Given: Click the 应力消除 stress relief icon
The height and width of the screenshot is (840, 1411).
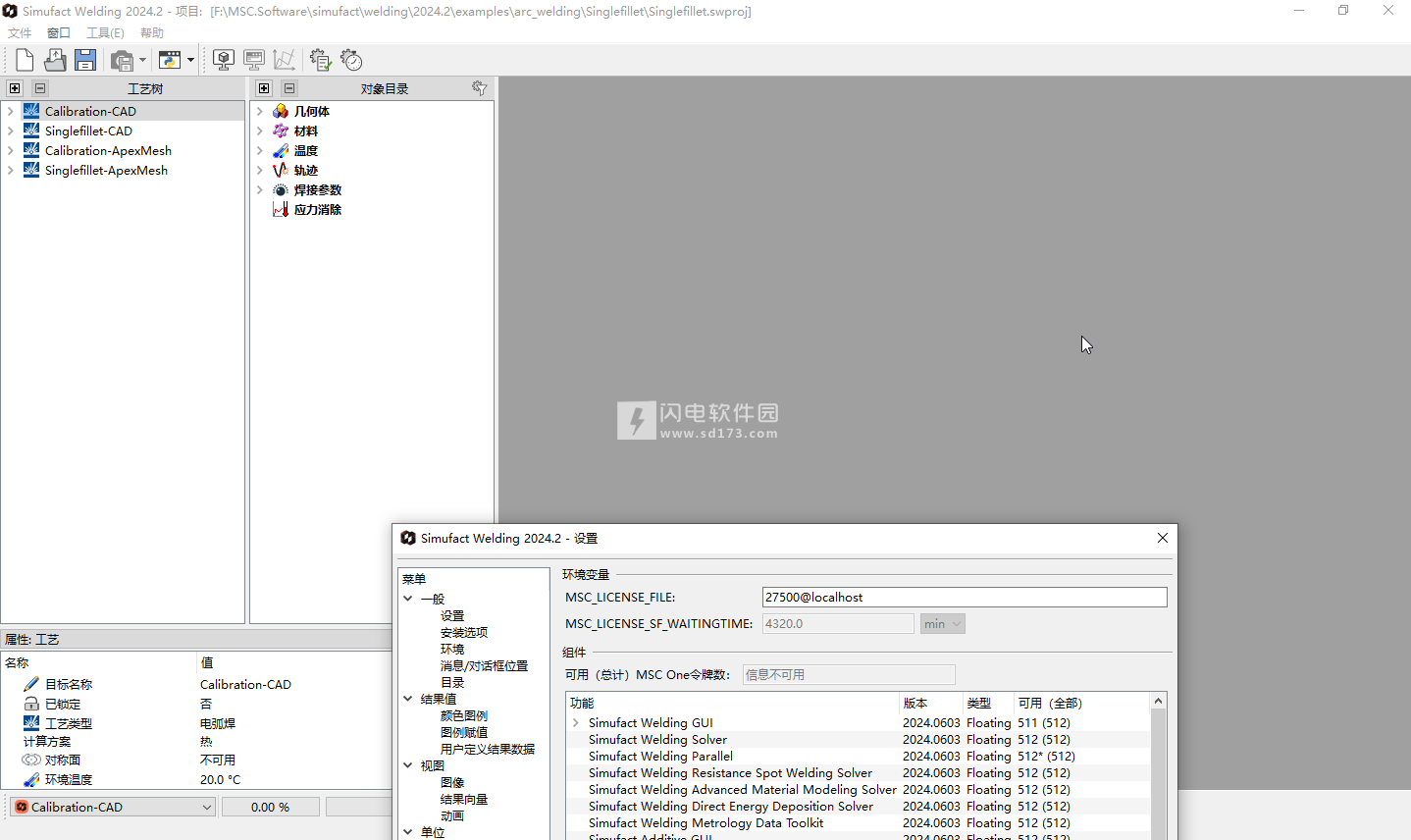Looking at the screenshot, I should point(281,209).
